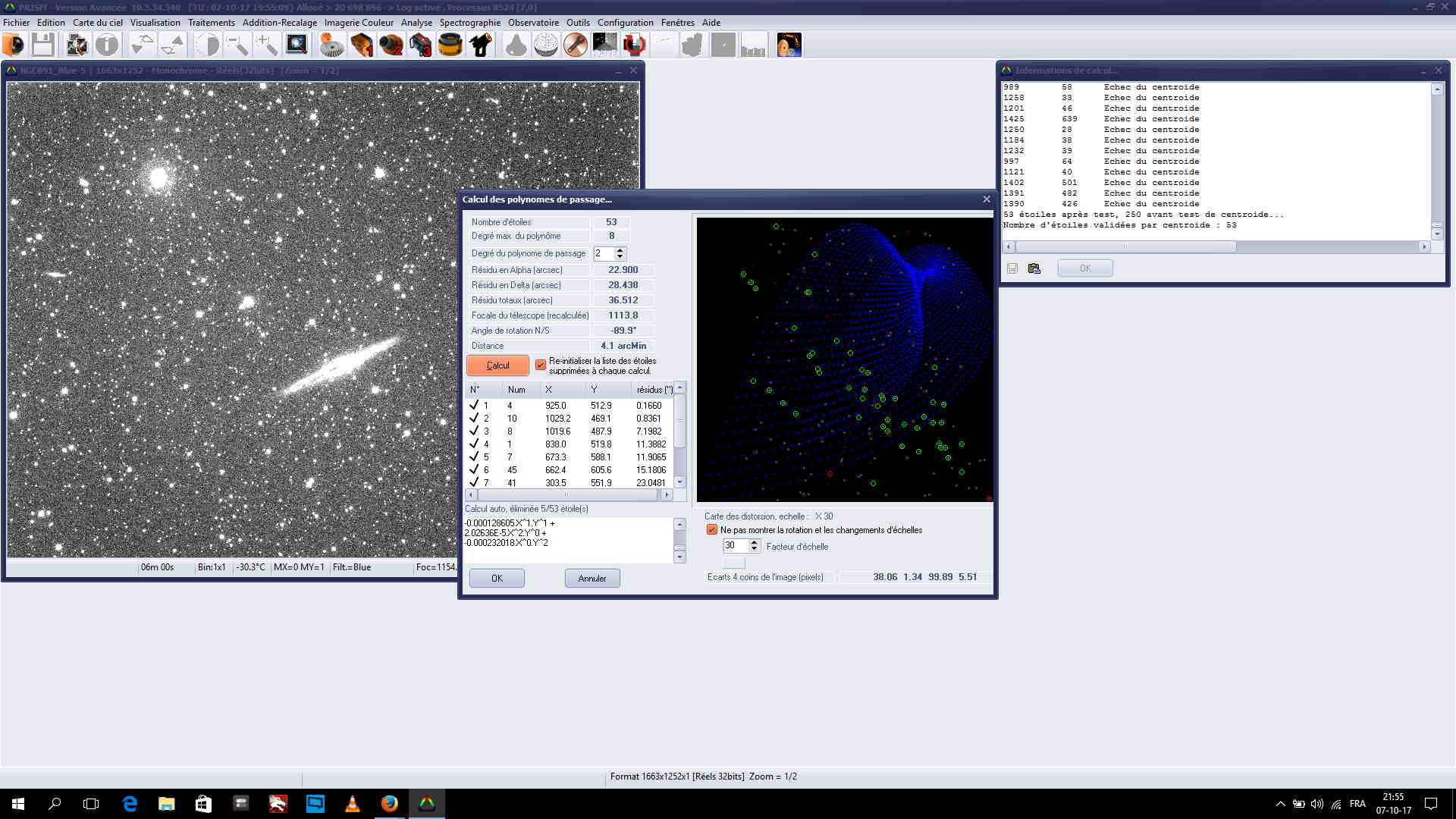This screenshot has height=819, width=1456.
Task: Open camera number 1 toolbar icon
Action: pos(362,45)
